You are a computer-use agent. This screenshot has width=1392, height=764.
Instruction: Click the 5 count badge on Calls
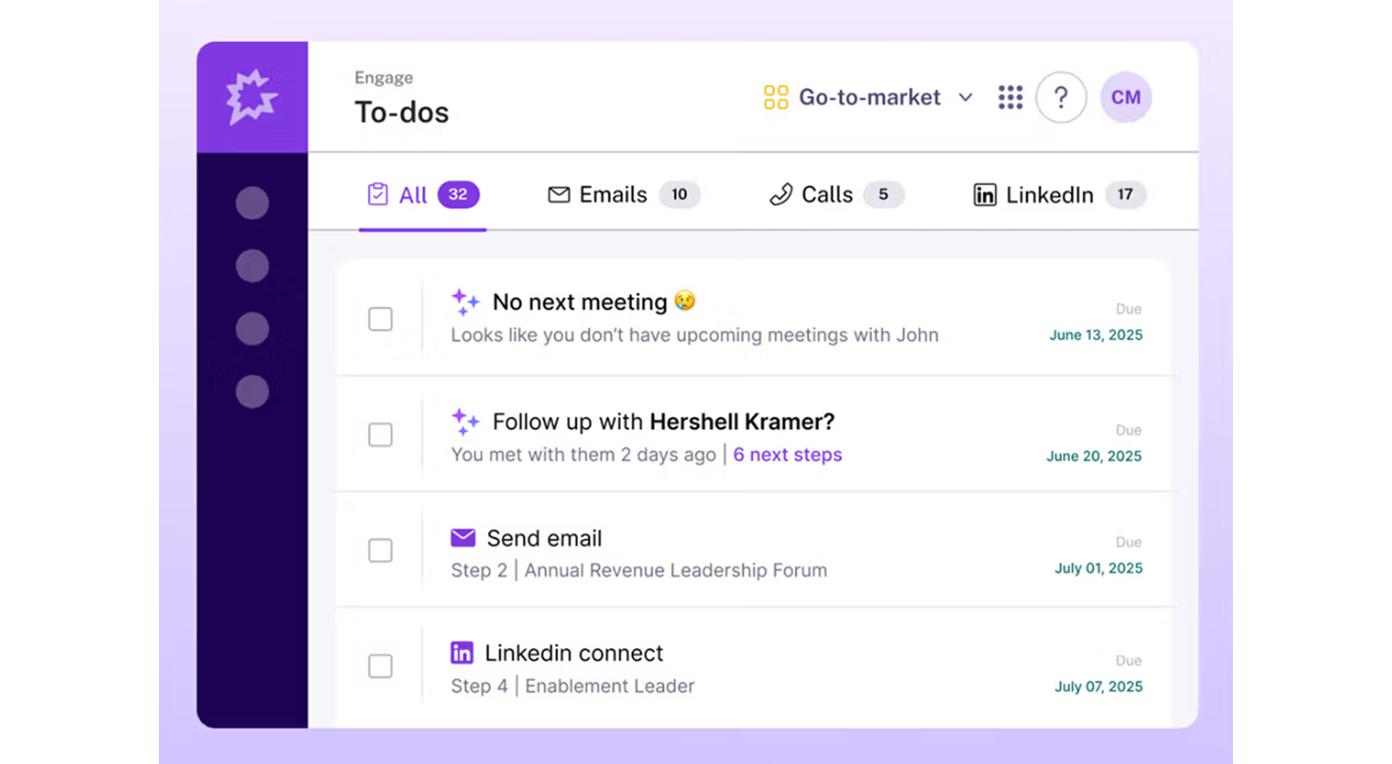click(x=884, y=195)
